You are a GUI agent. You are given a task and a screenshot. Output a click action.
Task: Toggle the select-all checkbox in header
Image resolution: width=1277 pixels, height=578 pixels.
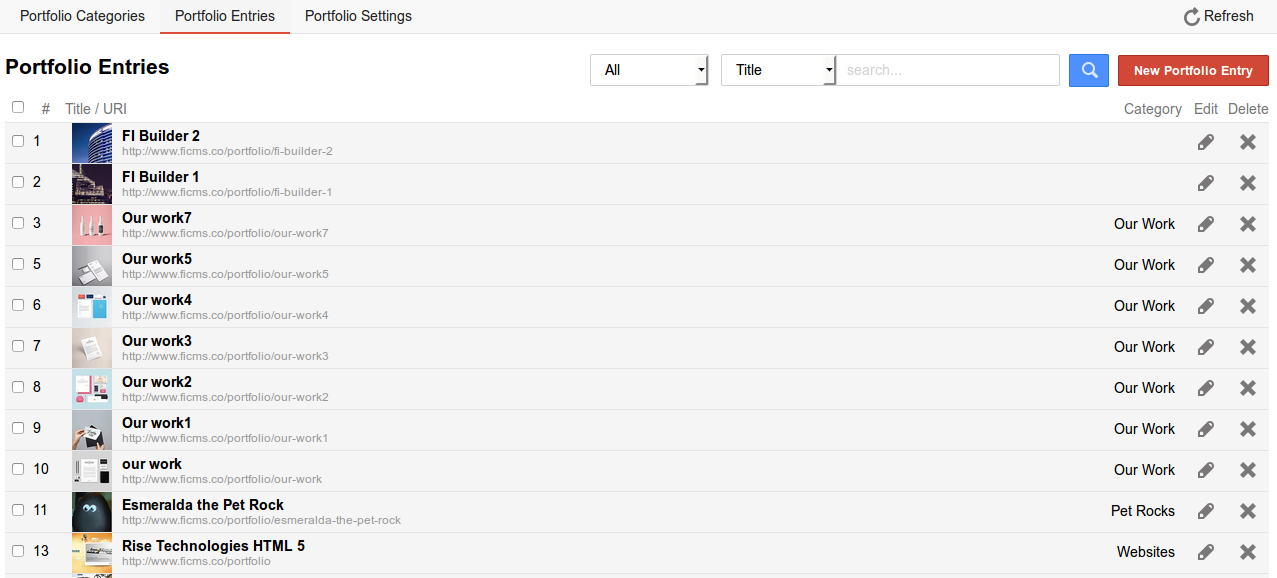[x=18, y=107]
